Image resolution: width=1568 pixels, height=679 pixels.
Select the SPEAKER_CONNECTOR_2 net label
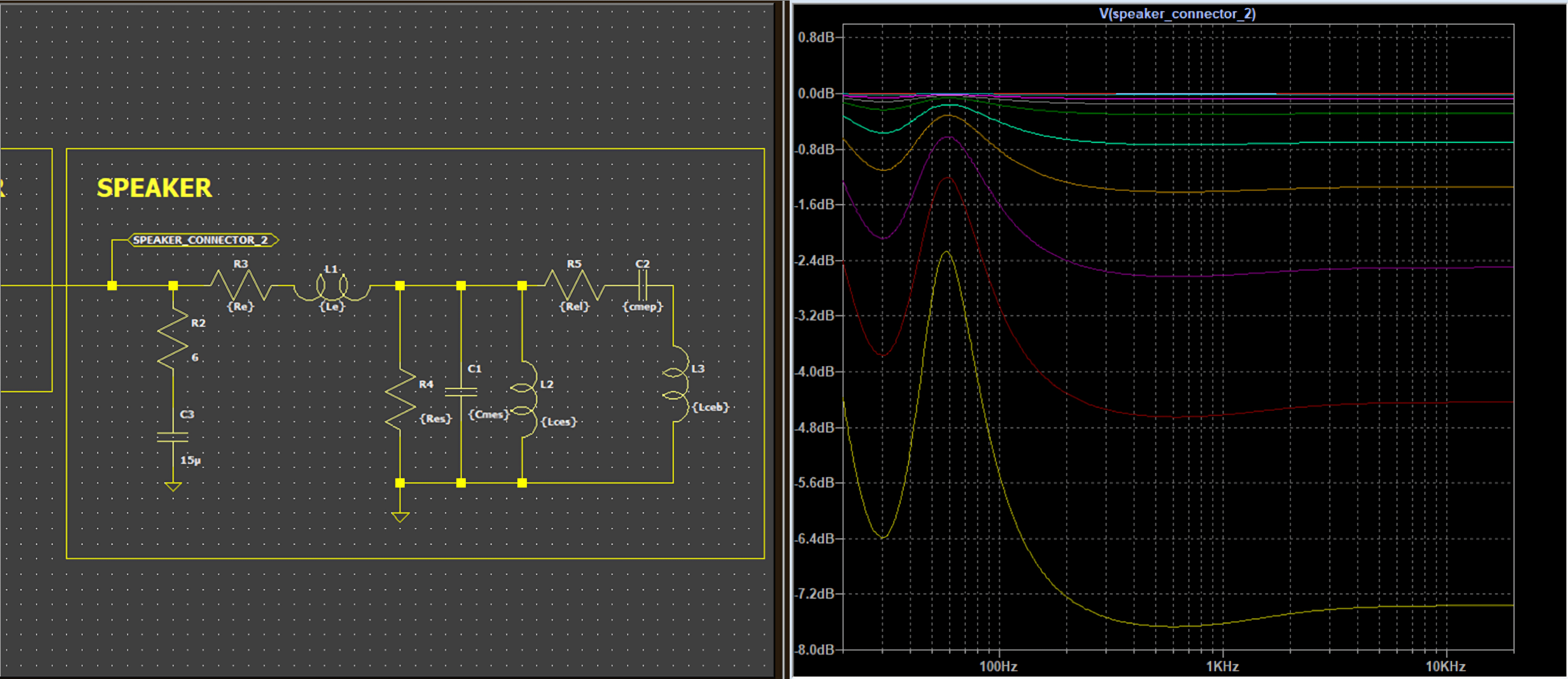(x=203, y=240)
